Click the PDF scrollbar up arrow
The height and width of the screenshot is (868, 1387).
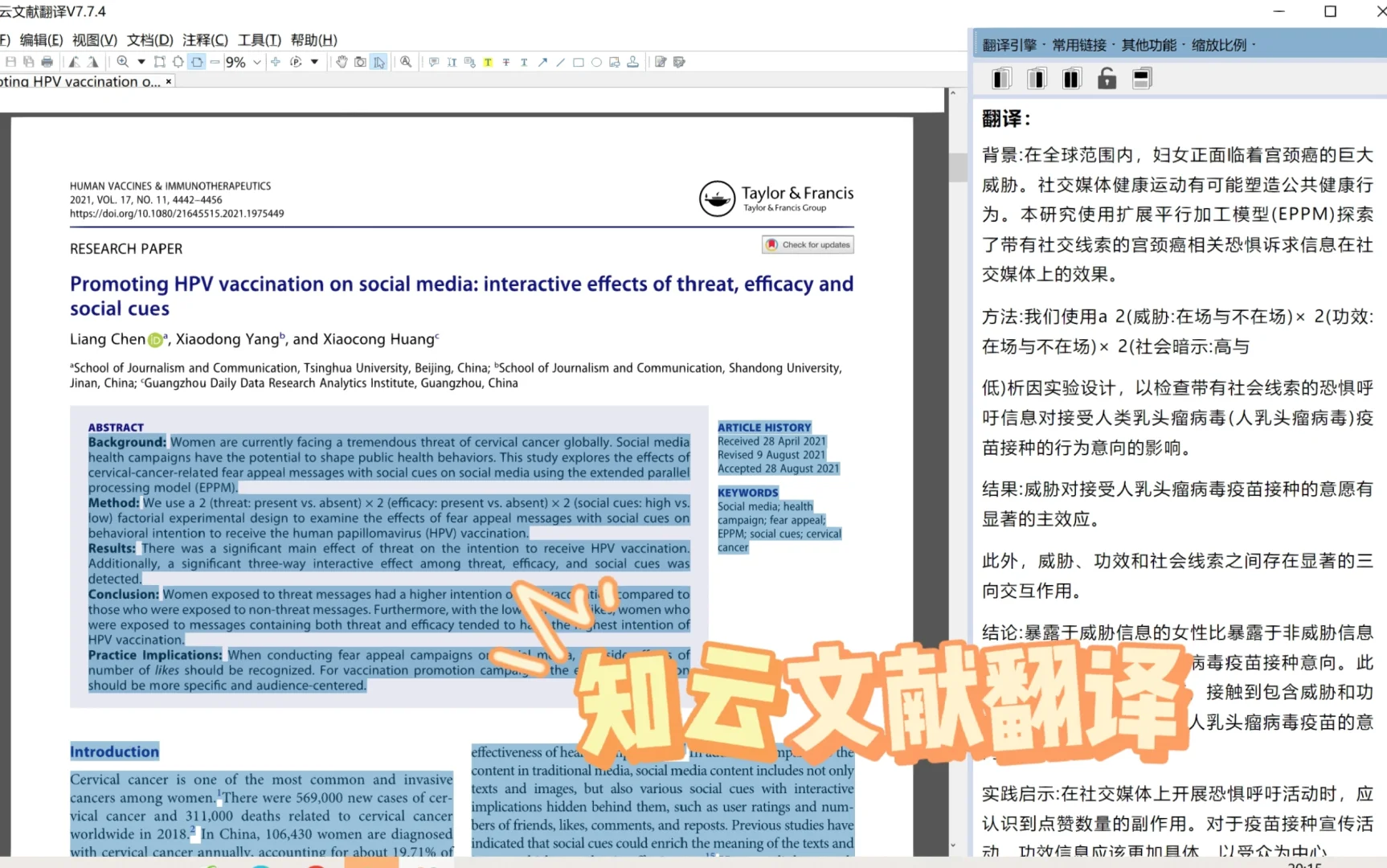953,93
